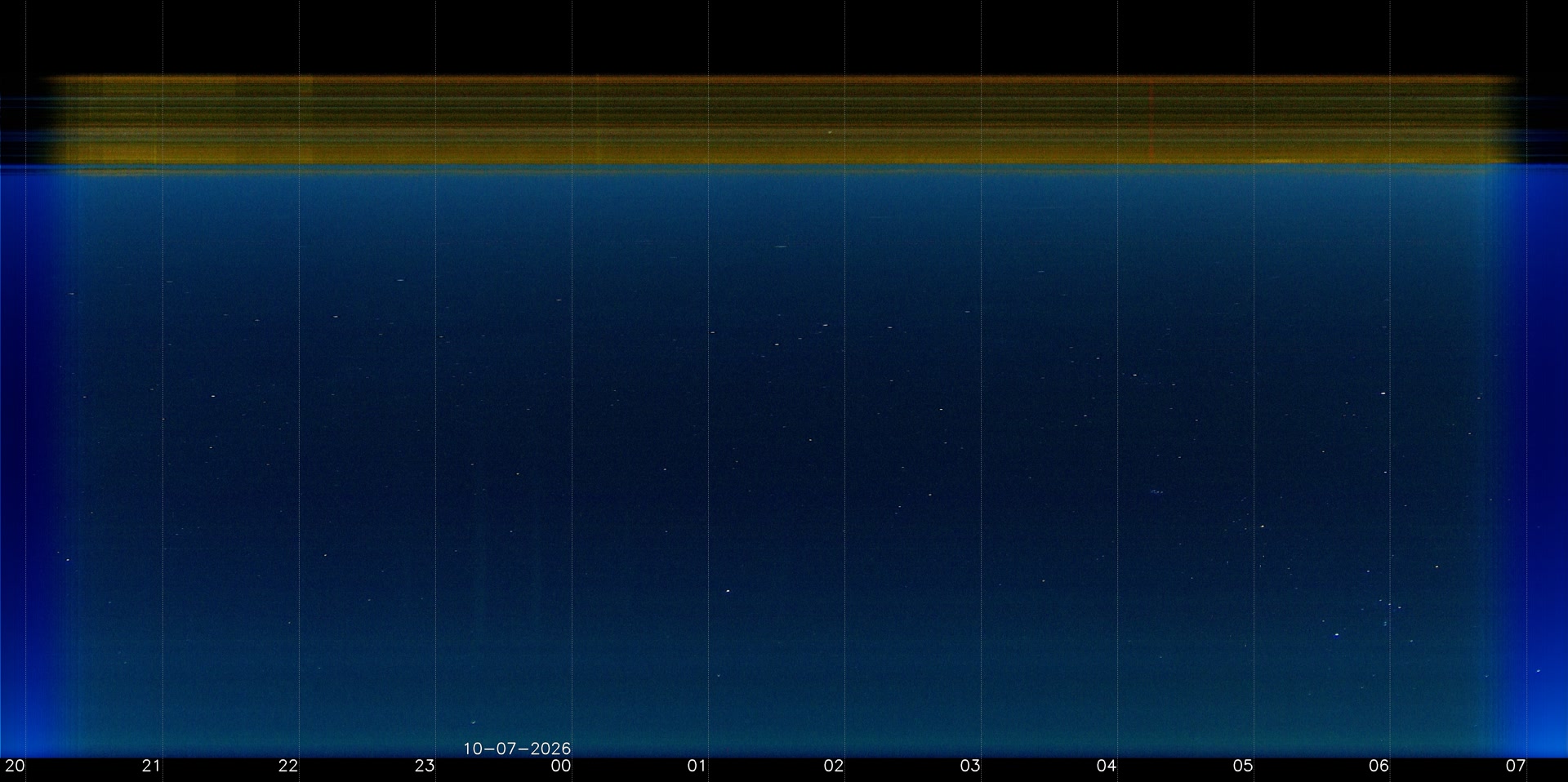
Task: Select the 07 hour label
Action: (1515, 766)
